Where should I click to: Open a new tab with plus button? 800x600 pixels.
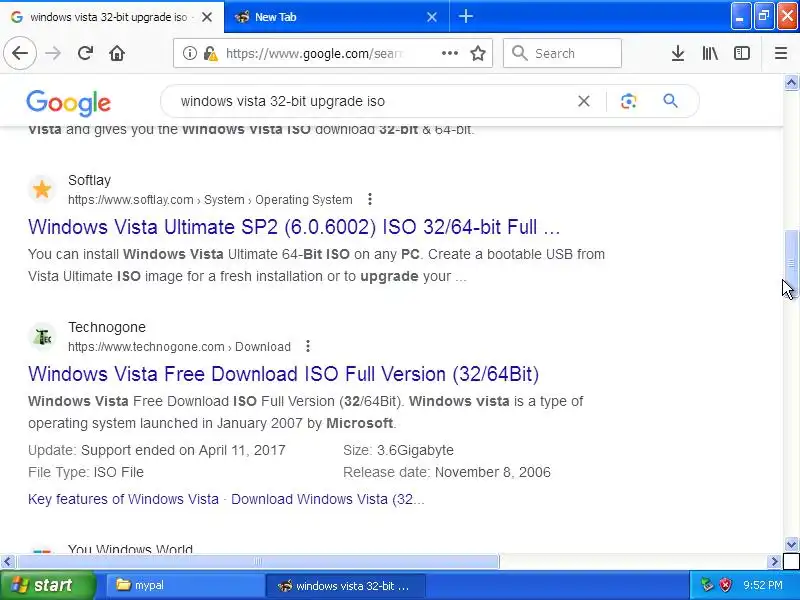click(465, 16)
